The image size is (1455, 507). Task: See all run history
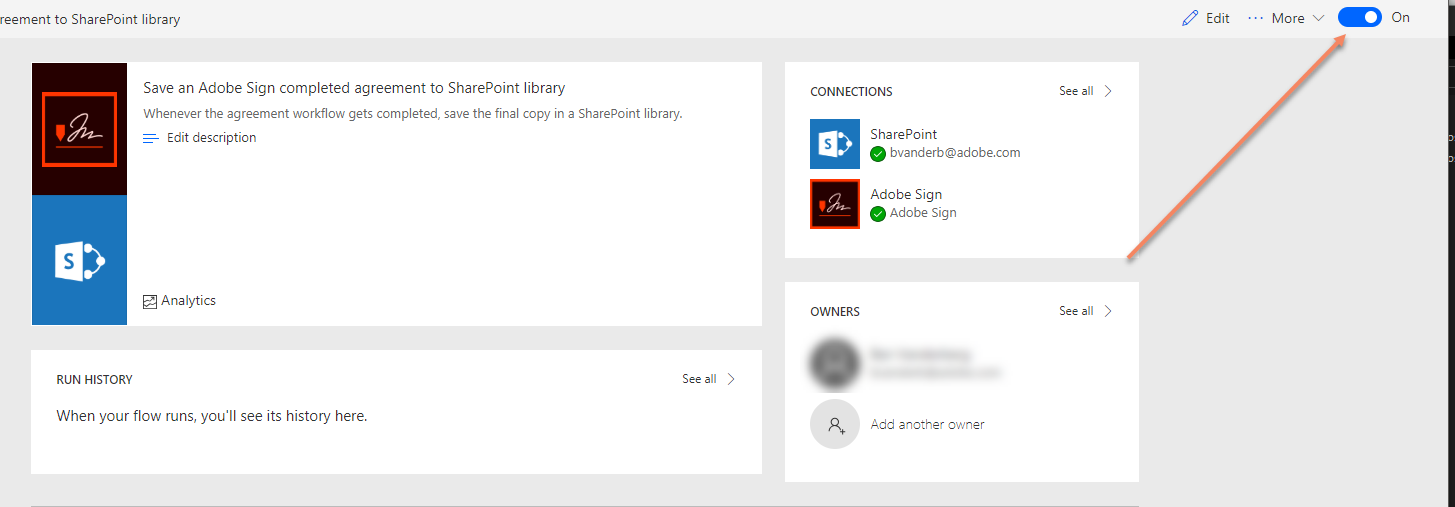[x=699, y=379]
